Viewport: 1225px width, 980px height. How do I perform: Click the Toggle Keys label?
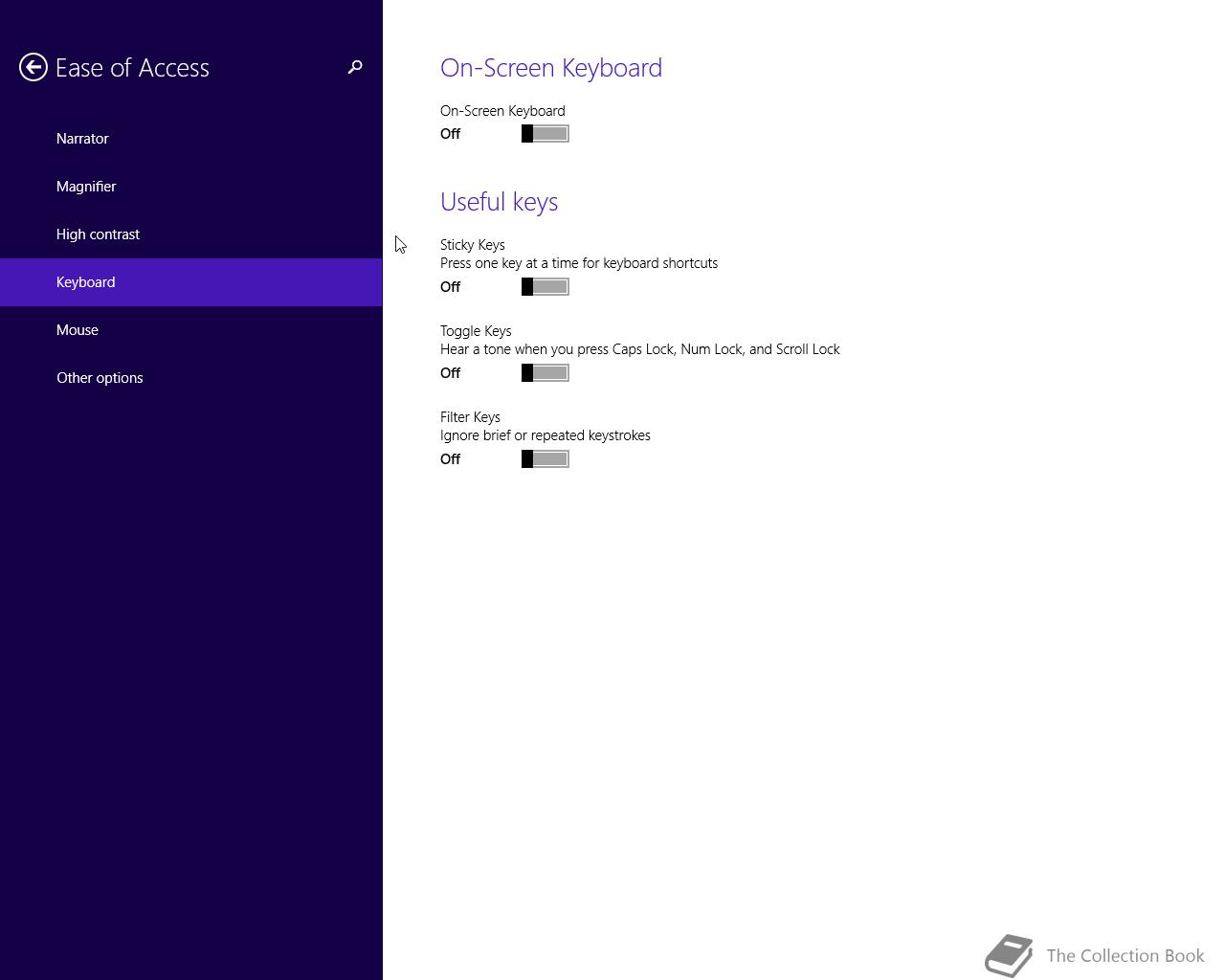[x=476, y=331]
